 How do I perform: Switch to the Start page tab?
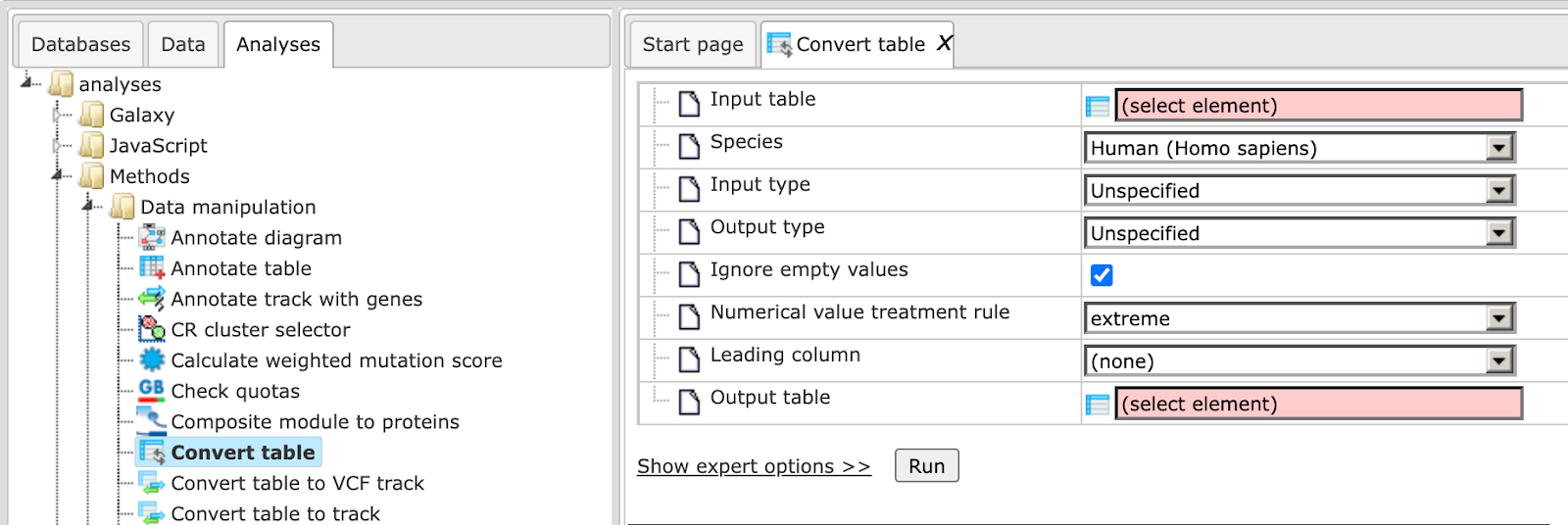point(693,44)
